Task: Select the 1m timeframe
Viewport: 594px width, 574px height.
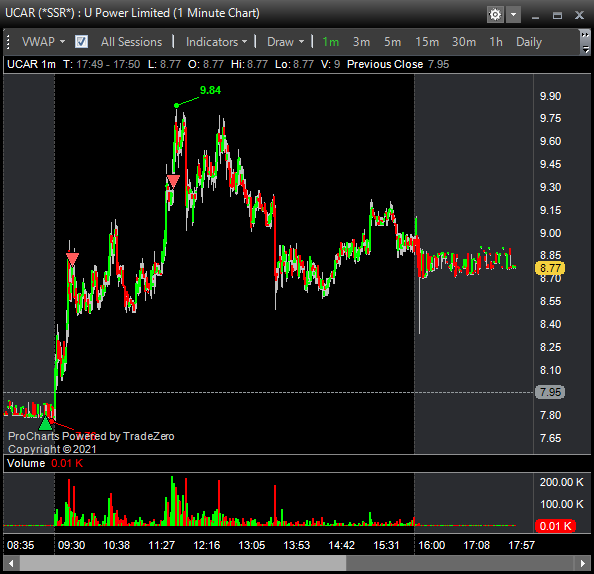Action: tap(330, 42)
